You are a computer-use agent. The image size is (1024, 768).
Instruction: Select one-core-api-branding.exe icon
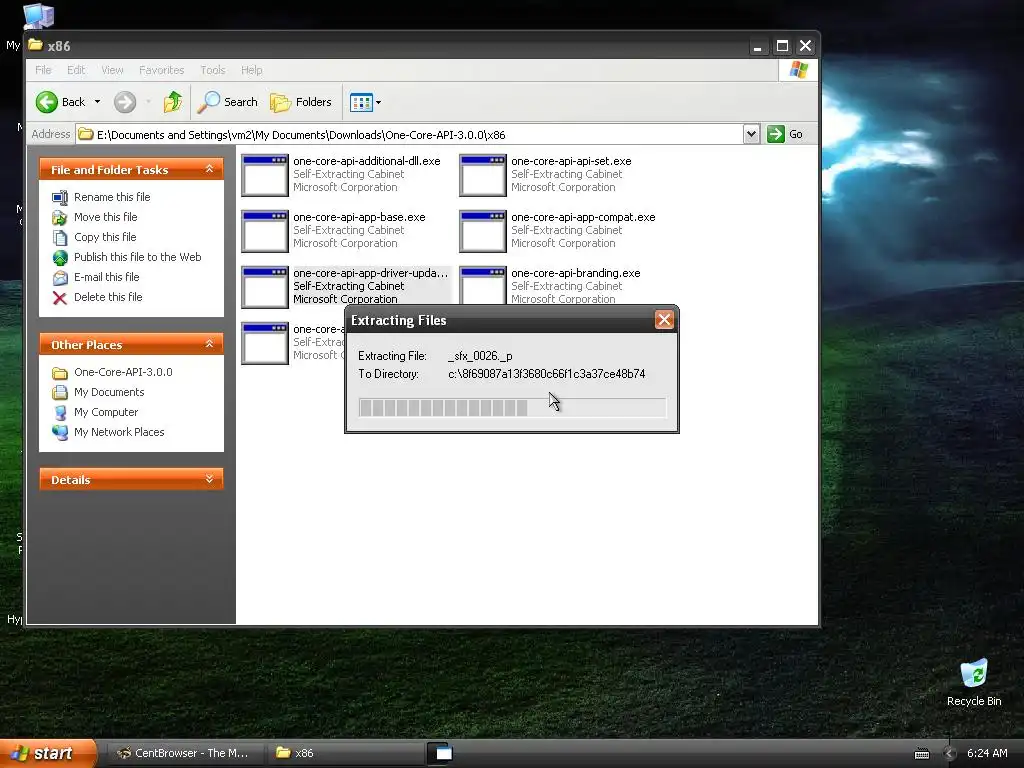pos(483,286)
